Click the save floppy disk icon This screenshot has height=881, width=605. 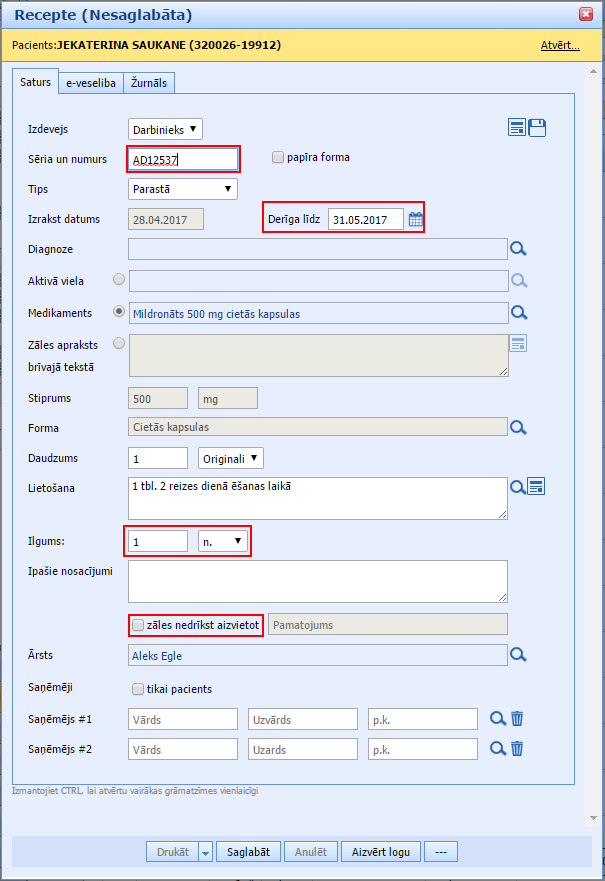[537, 127]
